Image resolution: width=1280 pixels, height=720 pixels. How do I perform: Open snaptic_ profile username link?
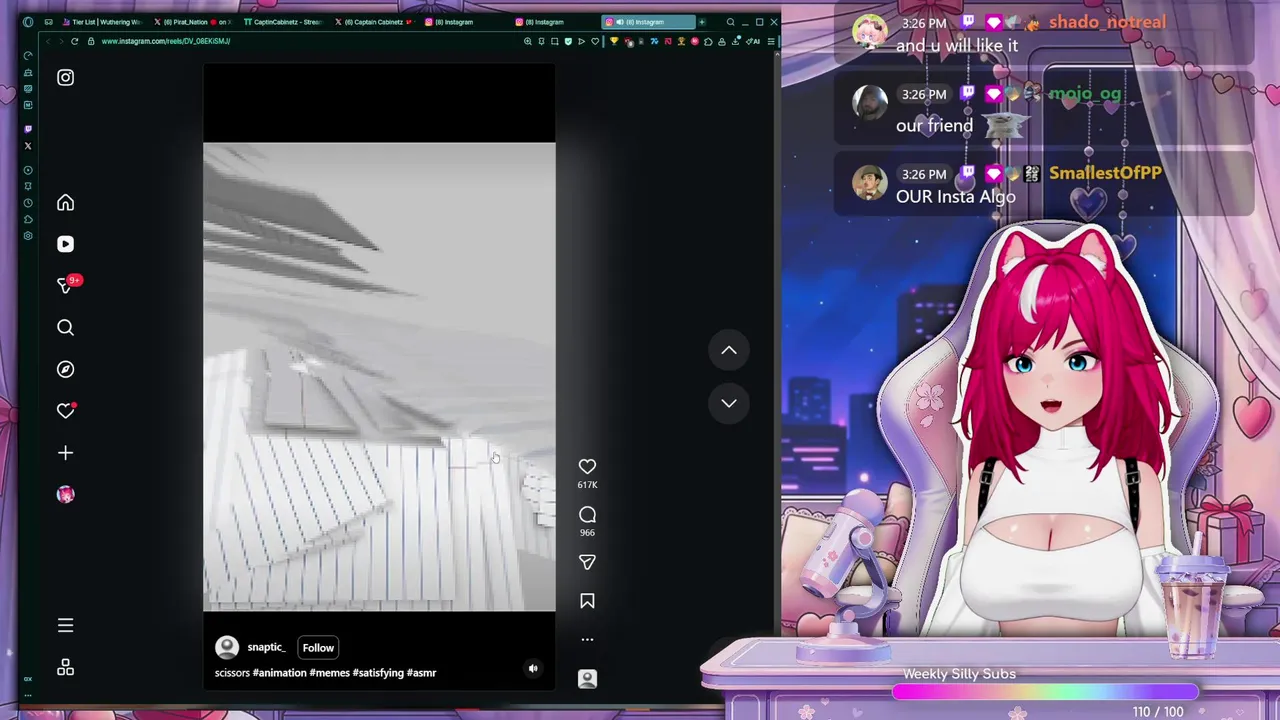tap(266, 647)
